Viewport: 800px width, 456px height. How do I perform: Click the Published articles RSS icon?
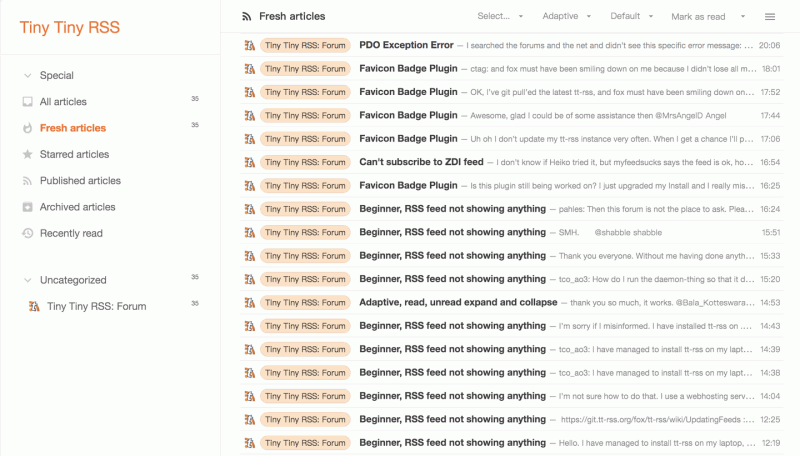coord(28,181)
